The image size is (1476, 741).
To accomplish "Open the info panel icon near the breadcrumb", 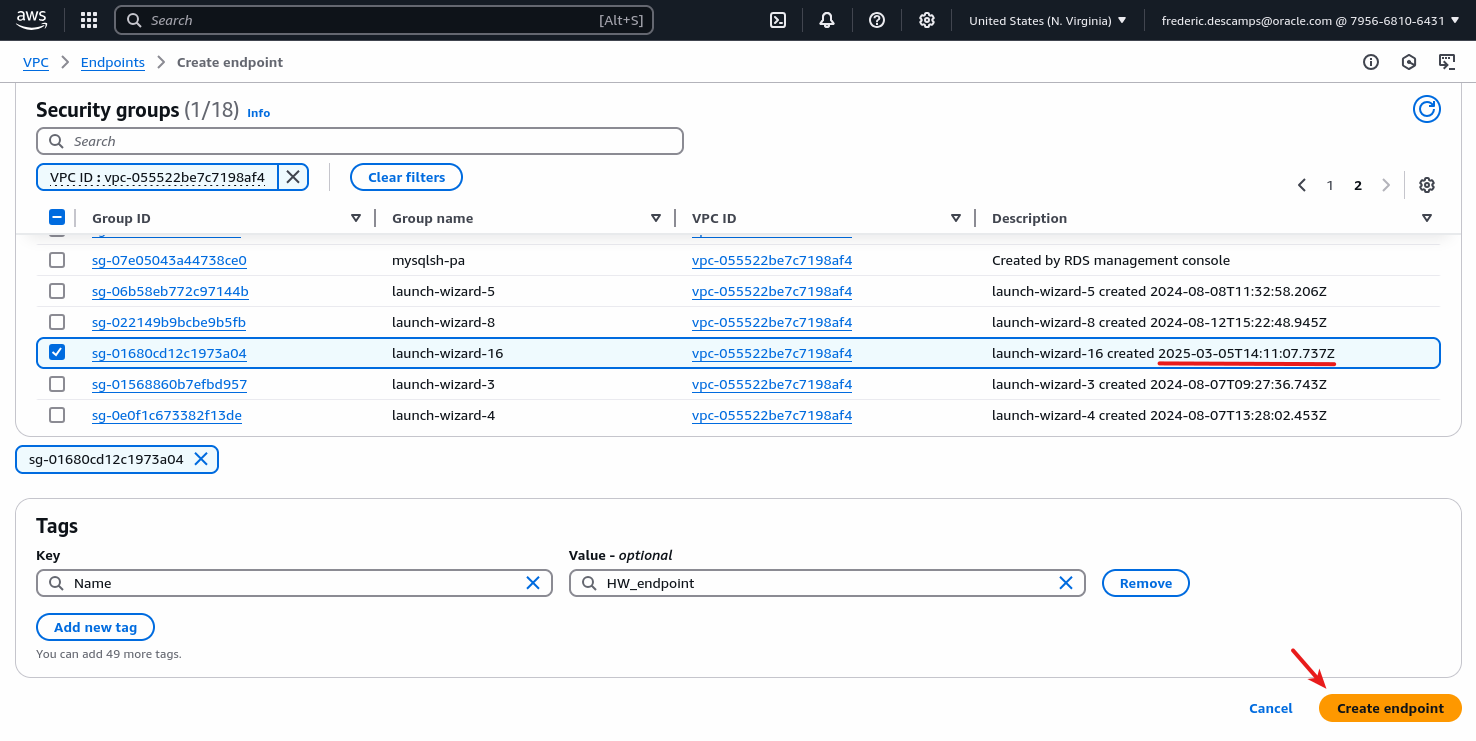I will click(1370, 61).
